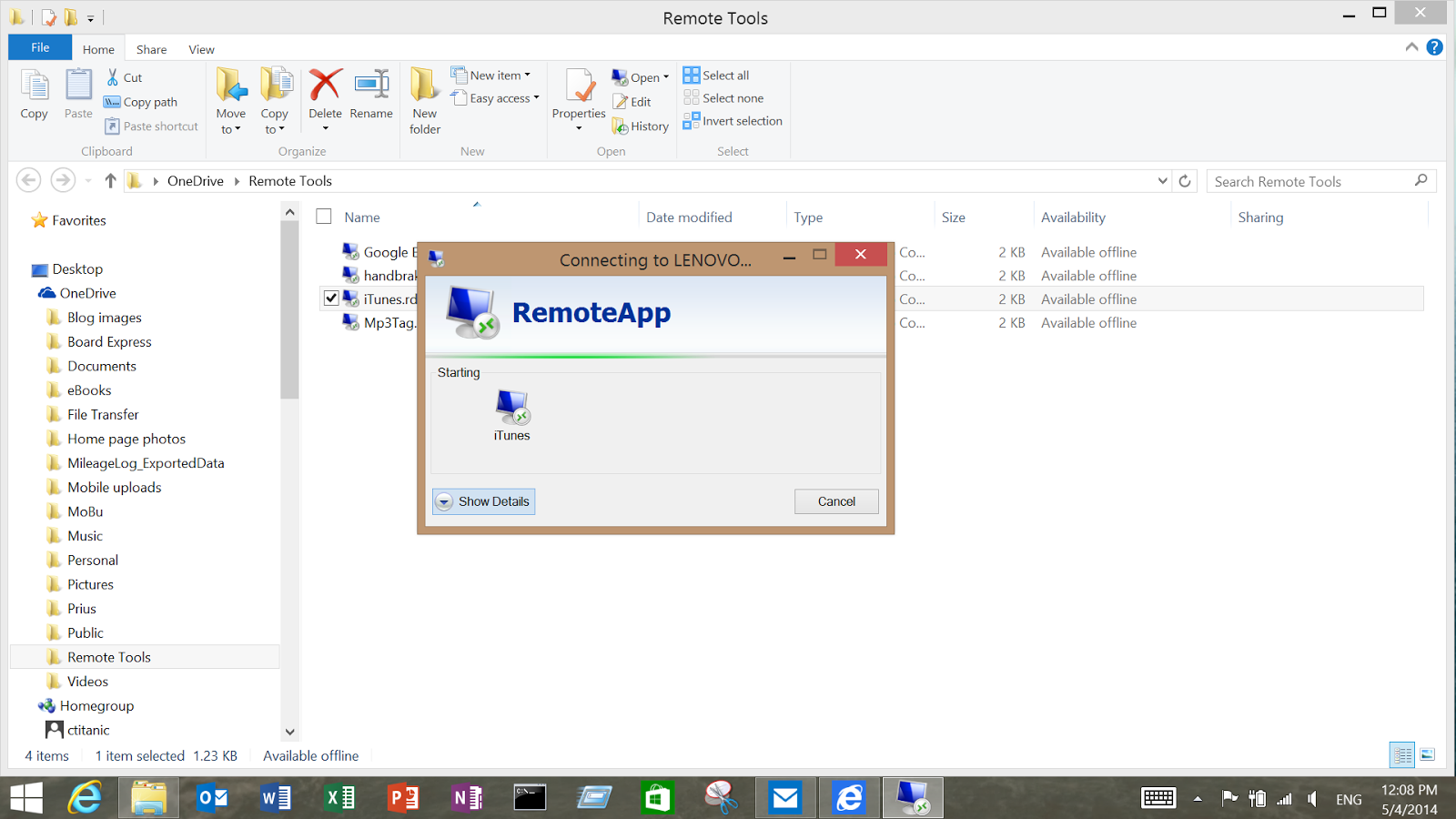Click the History icon in the Open group
Screen dimensions: 1456x819
pos(641,126)
